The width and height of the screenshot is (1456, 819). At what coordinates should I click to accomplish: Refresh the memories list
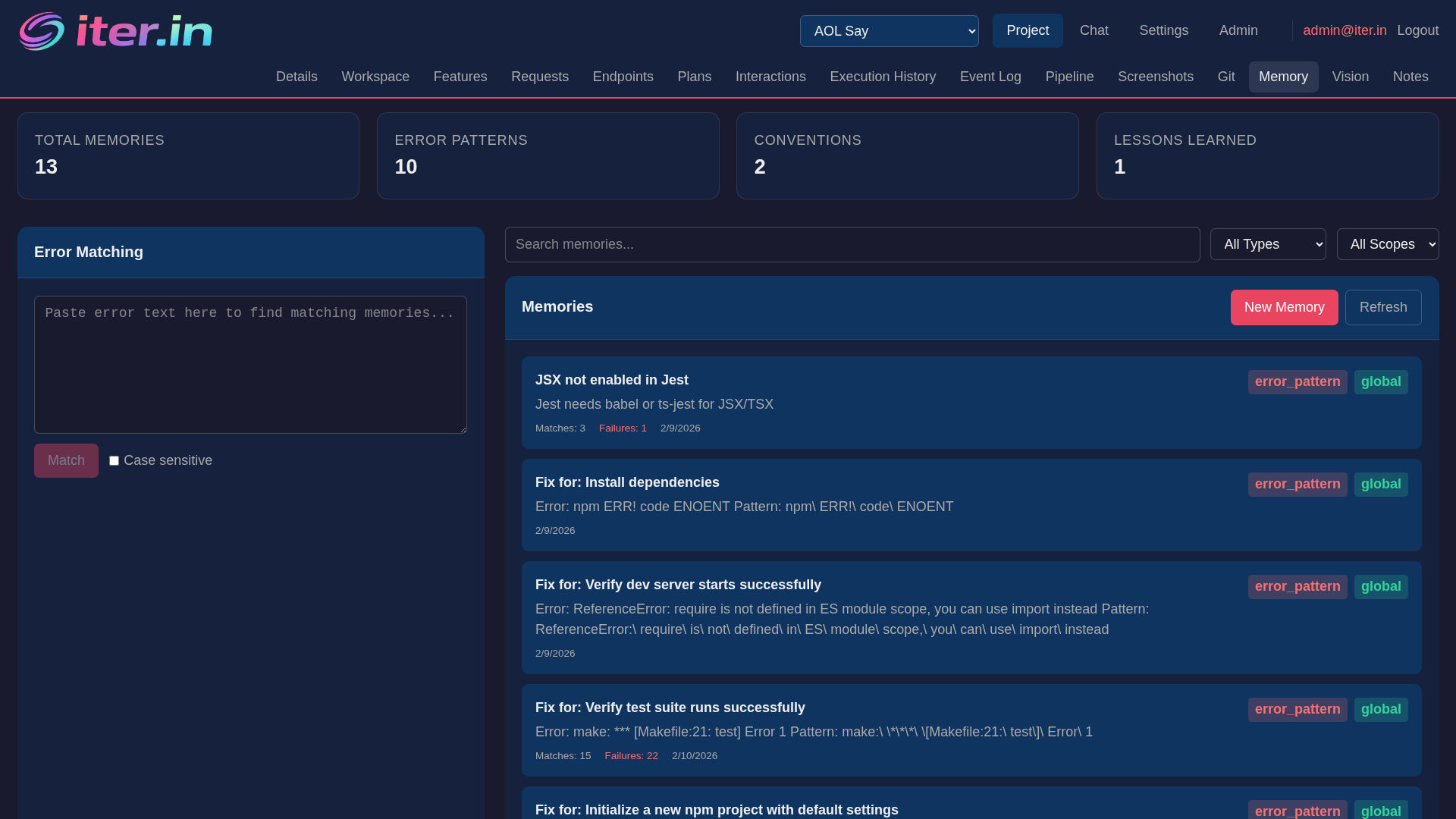(x=1383, y=307)
